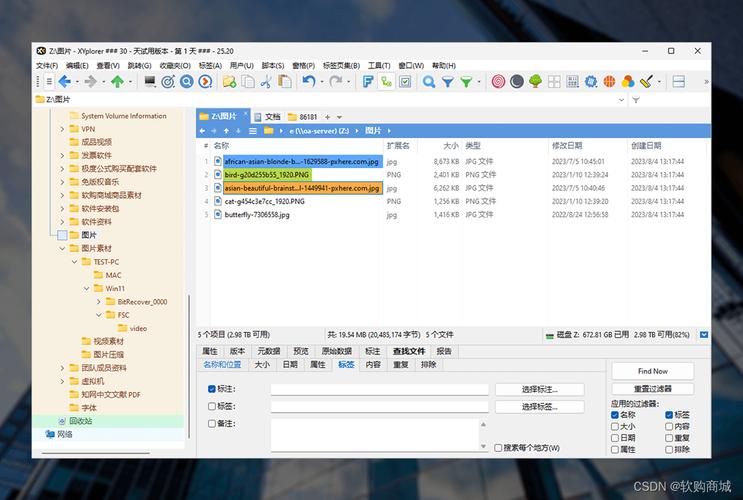This screenshot has width=743, height=500.
Task: Check the 搜索每个地方(W) option
Action: click(498, 448)
